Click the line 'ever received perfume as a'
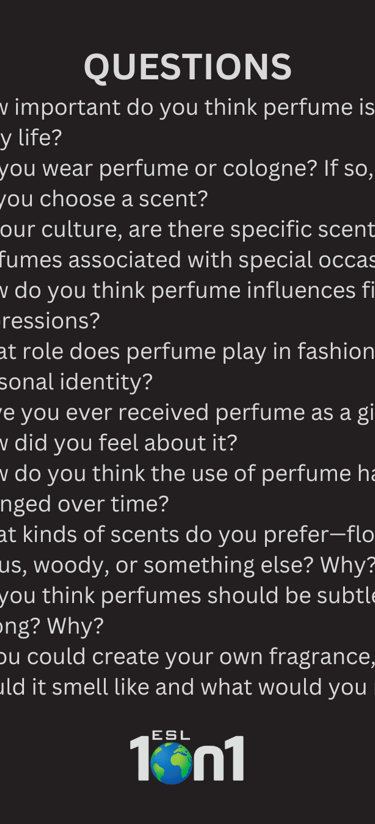The height and width of the screenshot is (824, 375). 188,413
